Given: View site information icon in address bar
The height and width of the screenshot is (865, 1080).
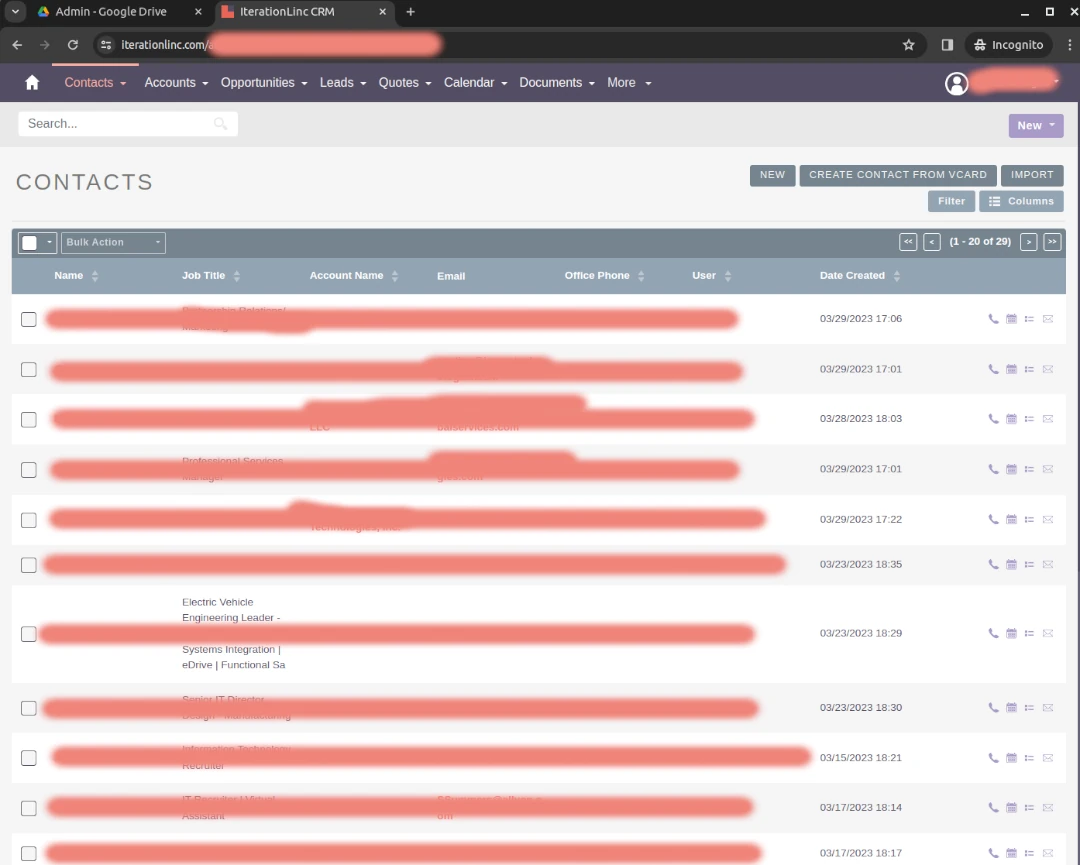Looking at the screenshot, I should (105, 45).
